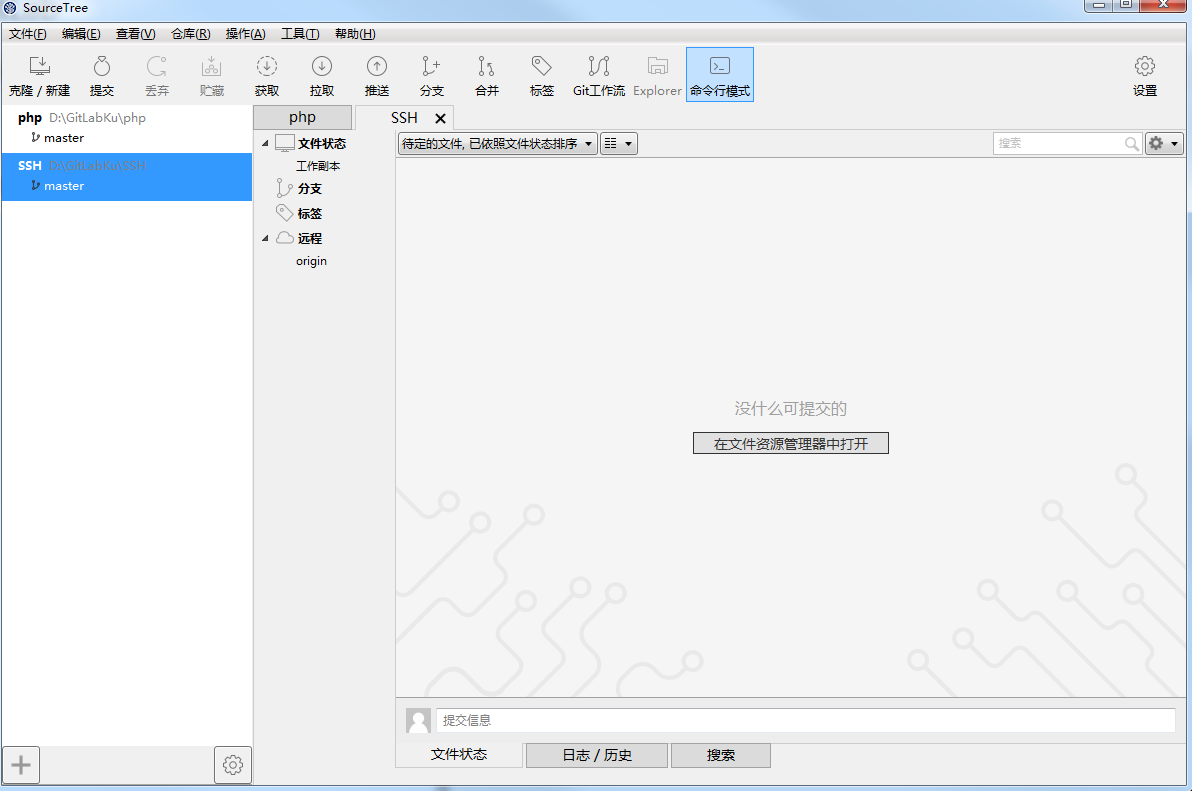Open the 仓库 menu

pyautogui.click(x=189, y=33)
